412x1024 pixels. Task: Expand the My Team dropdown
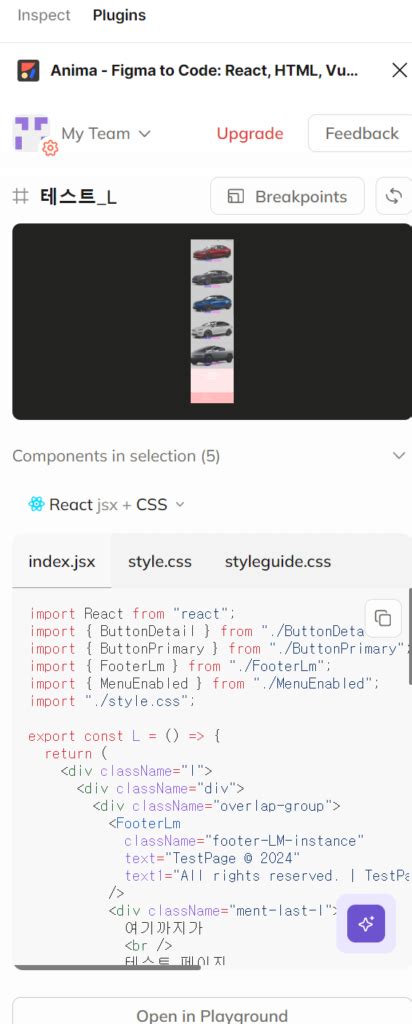point(106,134)
